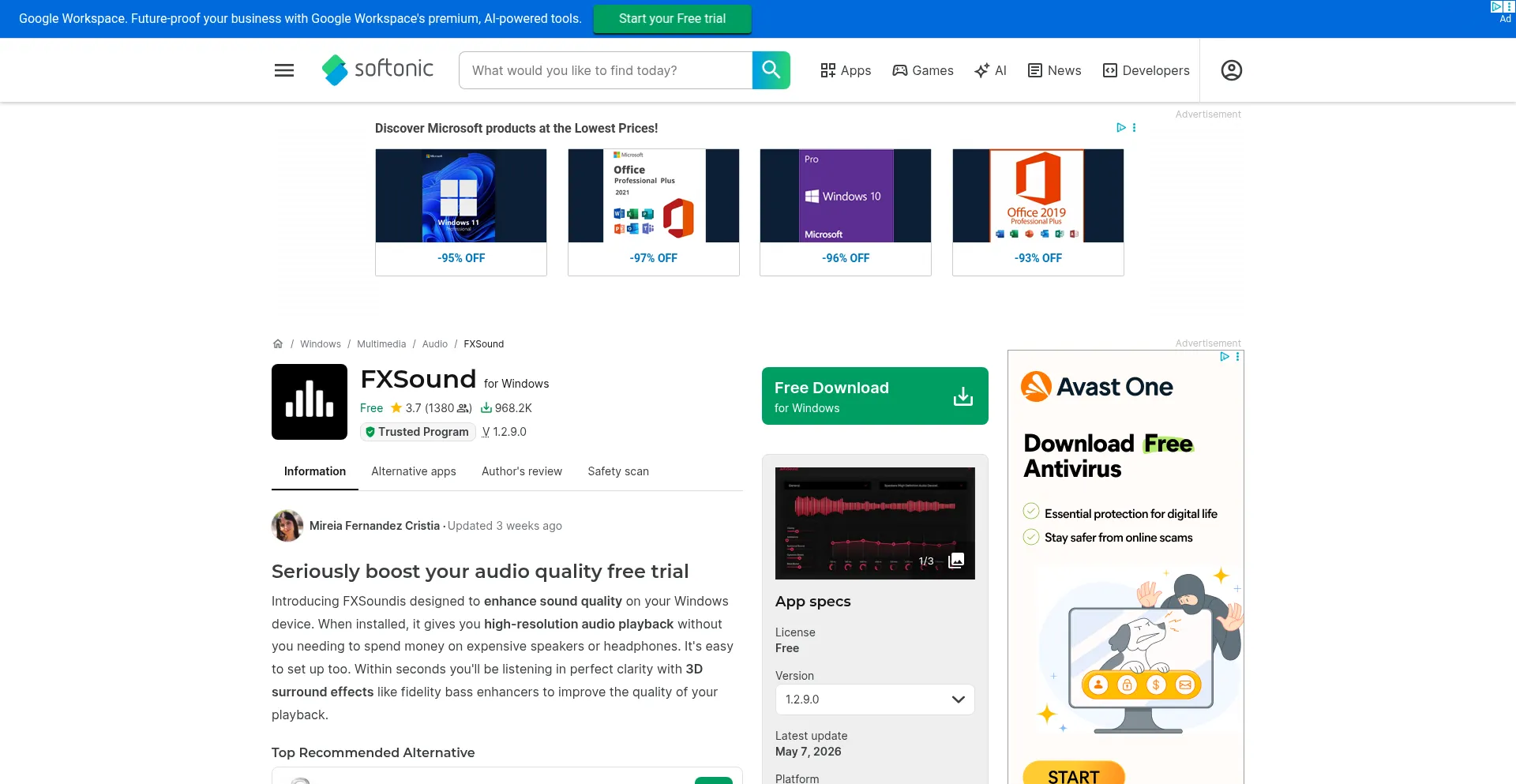Viewport: 1516px width, 784px height.
Task: Click the Multimedia breadcrumb link
Action: coord(381,344)
